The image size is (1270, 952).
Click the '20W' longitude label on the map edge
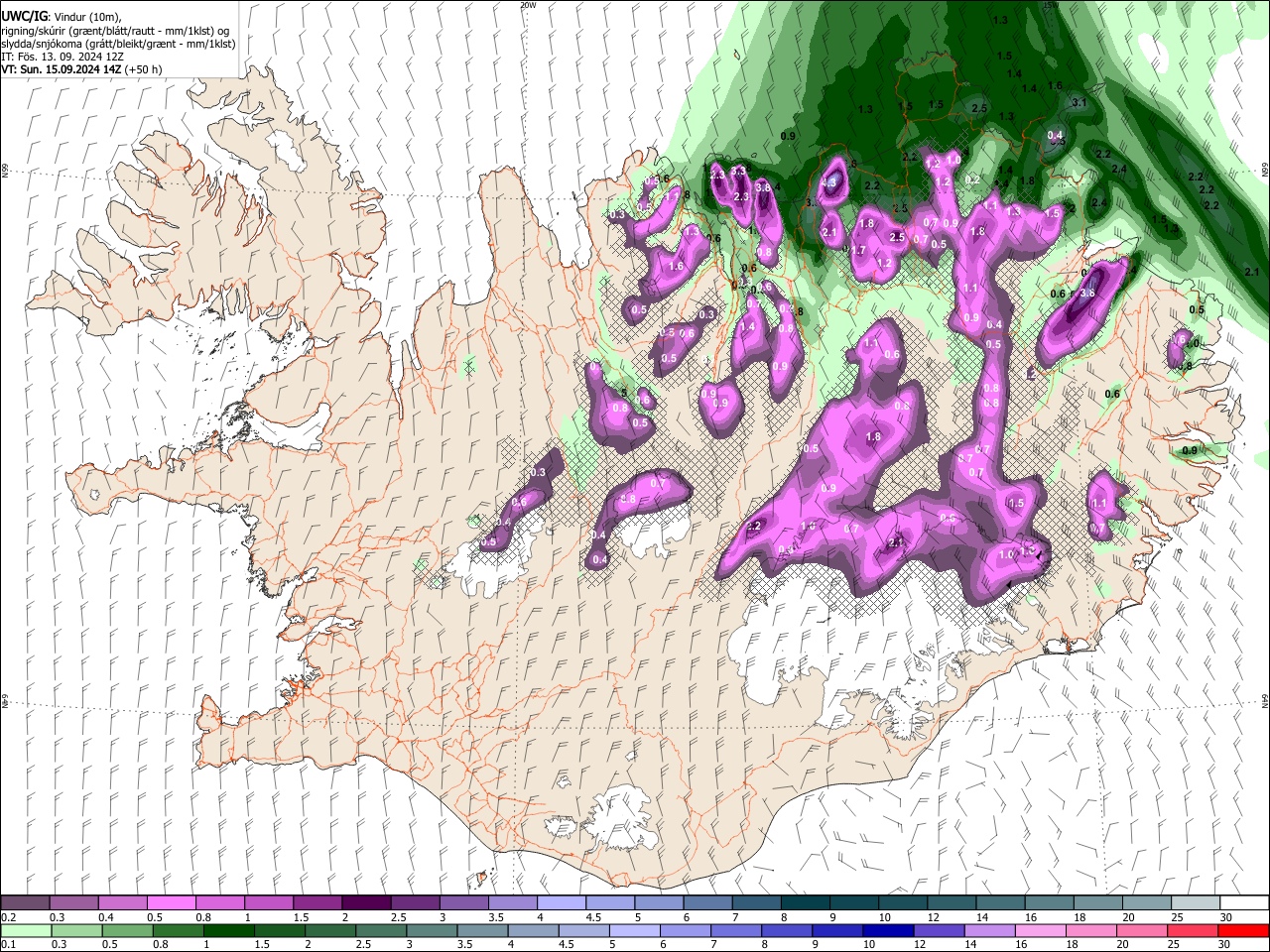[528, 5]
